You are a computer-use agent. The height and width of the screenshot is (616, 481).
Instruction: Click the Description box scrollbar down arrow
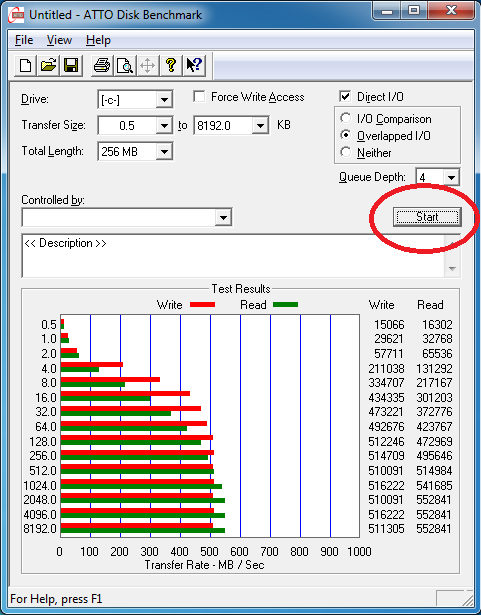pyautogui.click(x=452, y=269)
